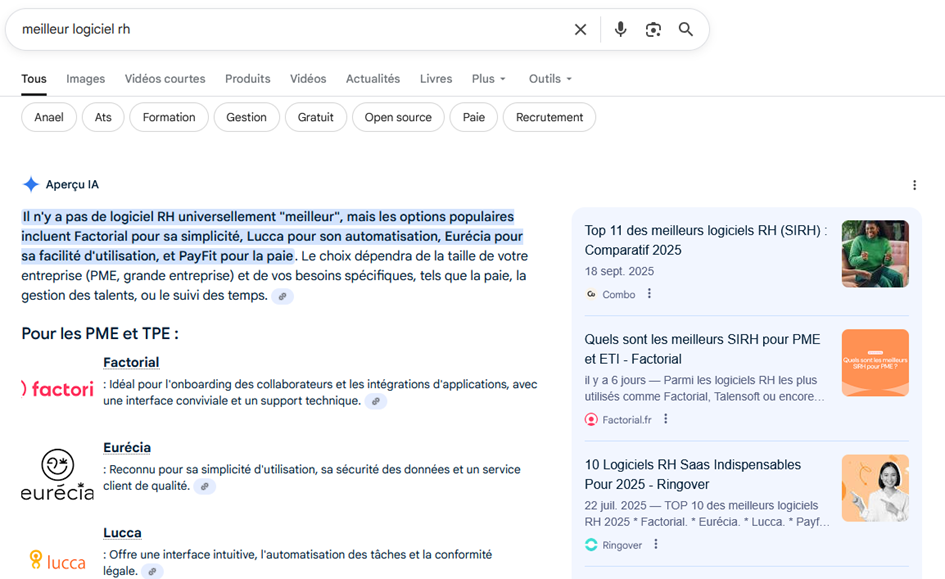Open the Actualités tab
Viewport: 945px width, 579px height.
pos(373,79)
